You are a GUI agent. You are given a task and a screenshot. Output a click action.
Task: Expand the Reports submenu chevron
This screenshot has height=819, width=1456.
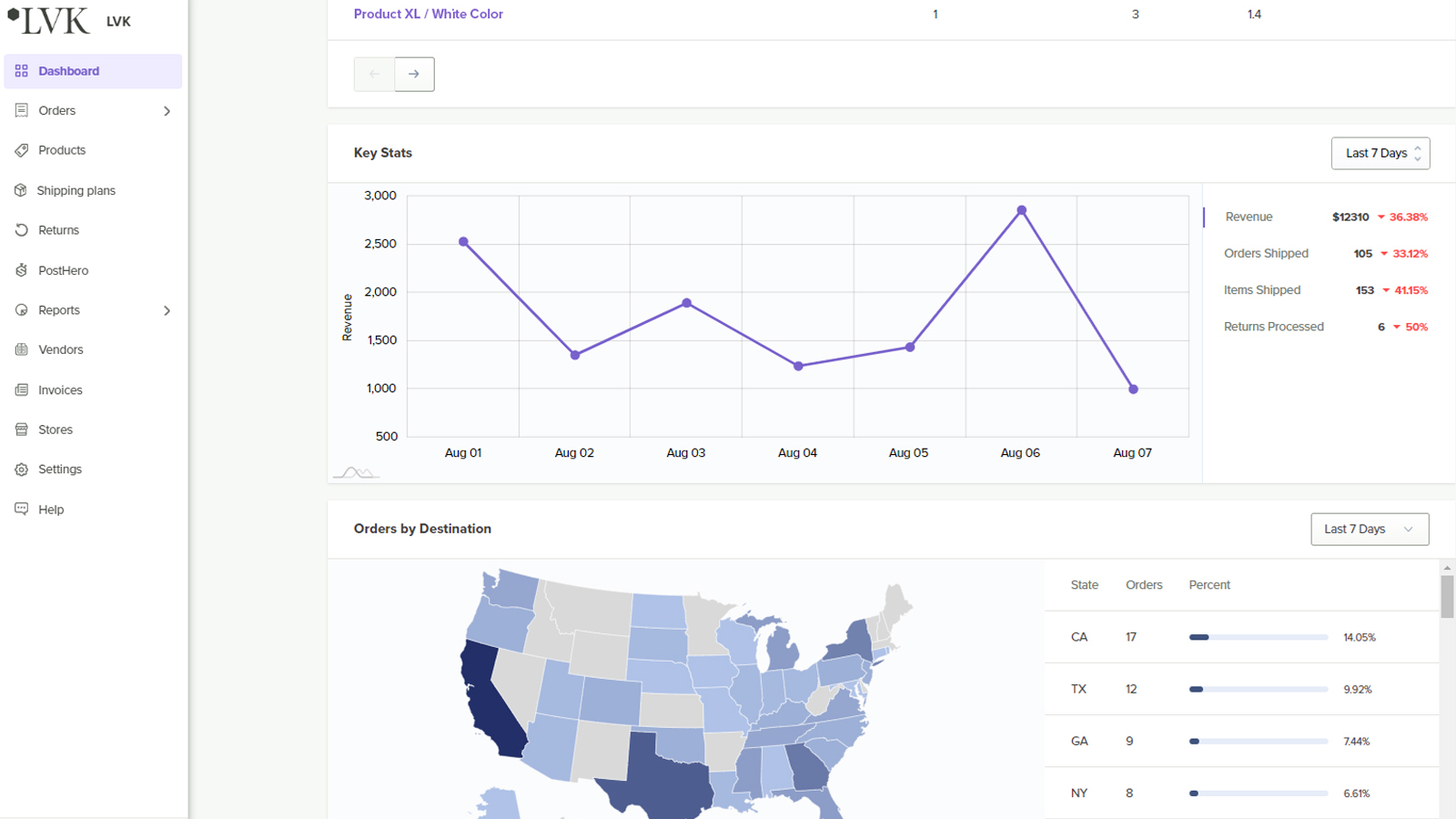point(167,310)
